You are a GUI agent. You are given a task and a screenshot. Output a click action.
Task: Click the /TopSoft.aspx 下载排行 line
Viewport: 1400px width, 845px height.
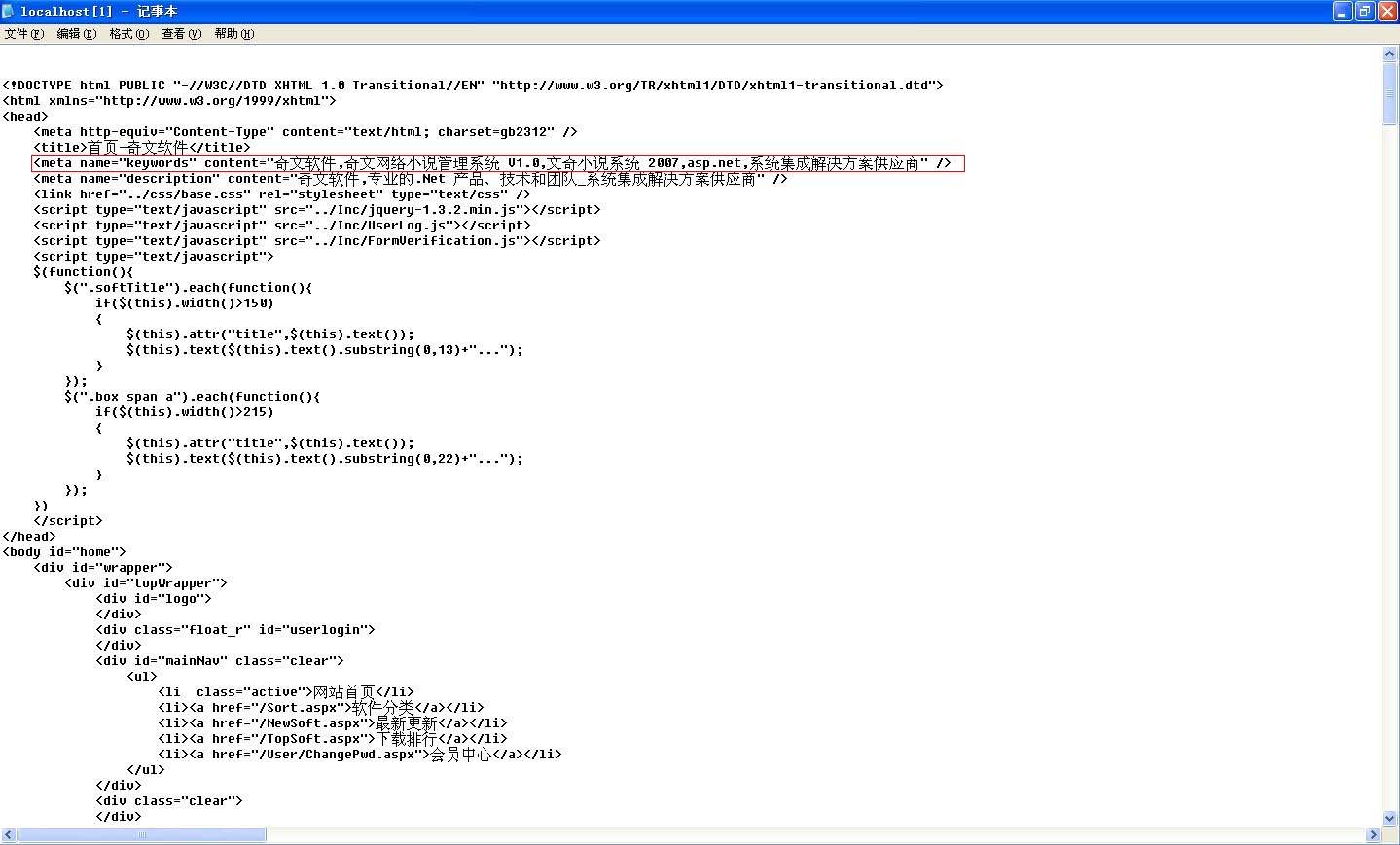coord(333,739)
